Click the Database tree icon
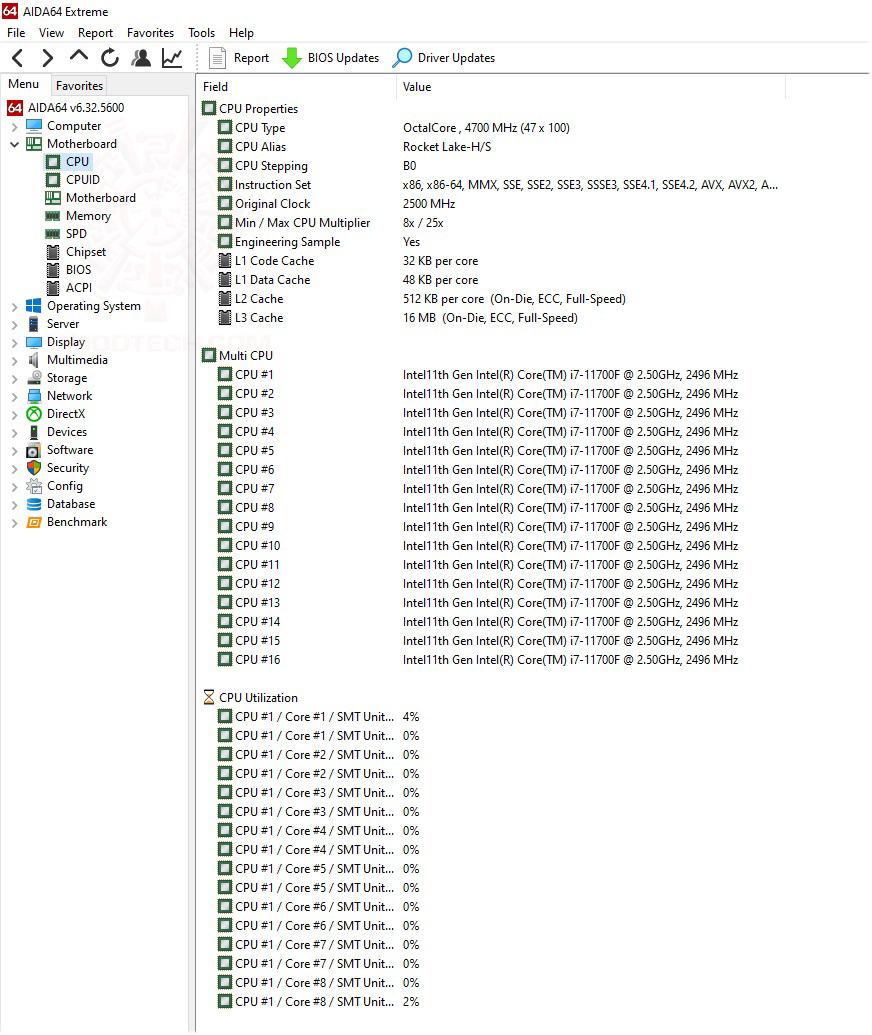Screen dimensions: 872x1035 coord(34,504)
